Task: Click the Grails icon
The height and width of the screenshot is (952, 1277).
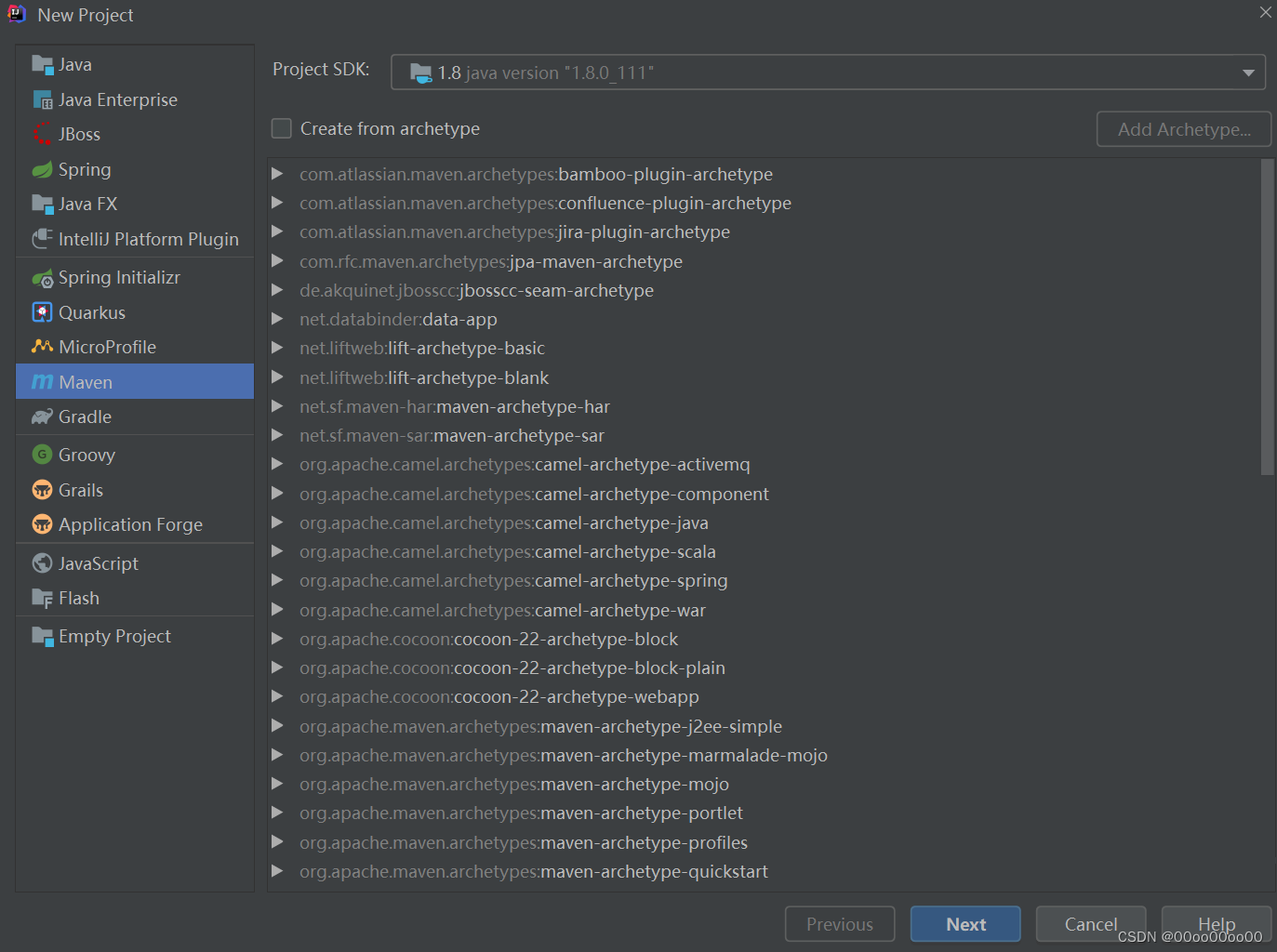Action: click(42, 490)
